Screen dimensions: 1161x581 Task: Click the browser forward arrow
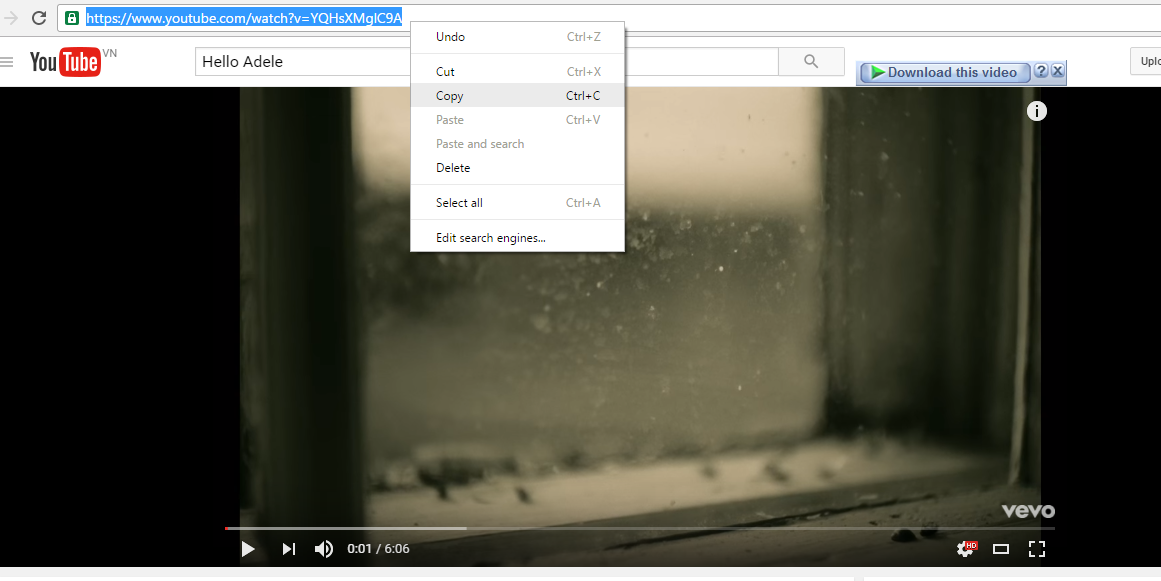[x=10, y=18]
